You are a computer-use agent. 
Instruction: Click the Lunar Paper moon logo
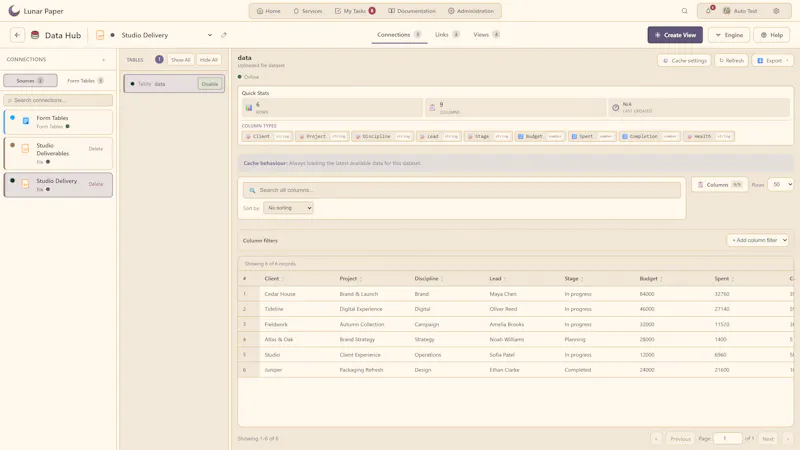[x=14, y=11]
